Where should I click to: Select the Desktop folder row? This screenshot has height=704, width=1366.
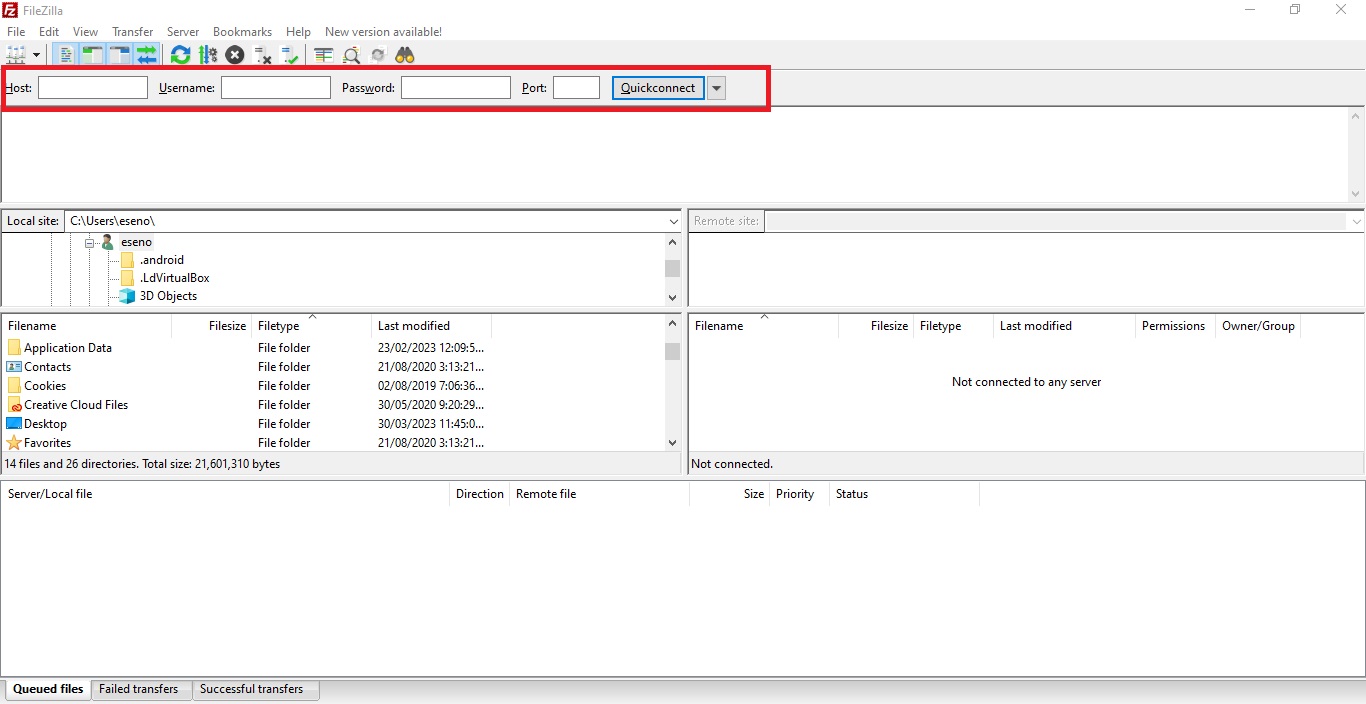(x=333, y=424)
